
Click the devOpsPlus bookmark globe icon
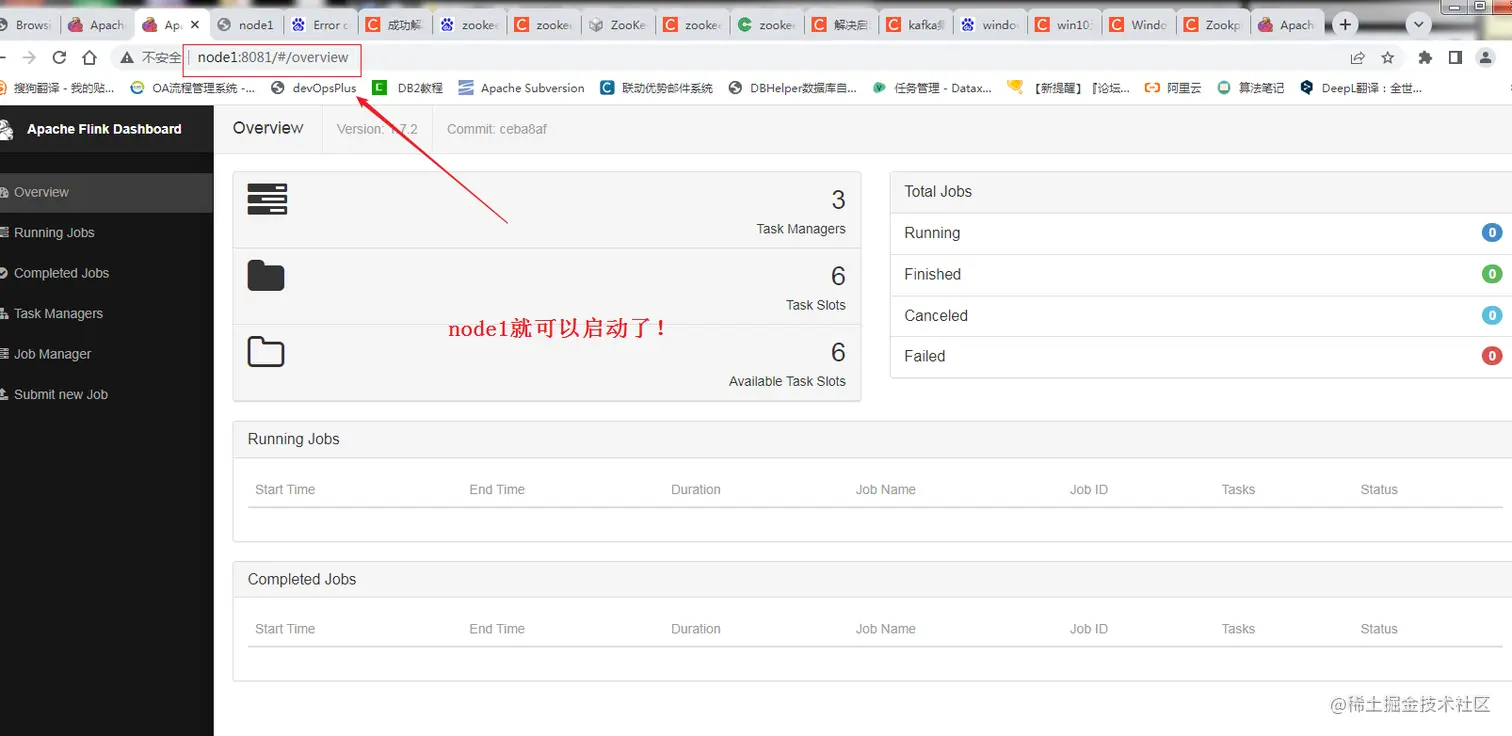click(278, 88)
